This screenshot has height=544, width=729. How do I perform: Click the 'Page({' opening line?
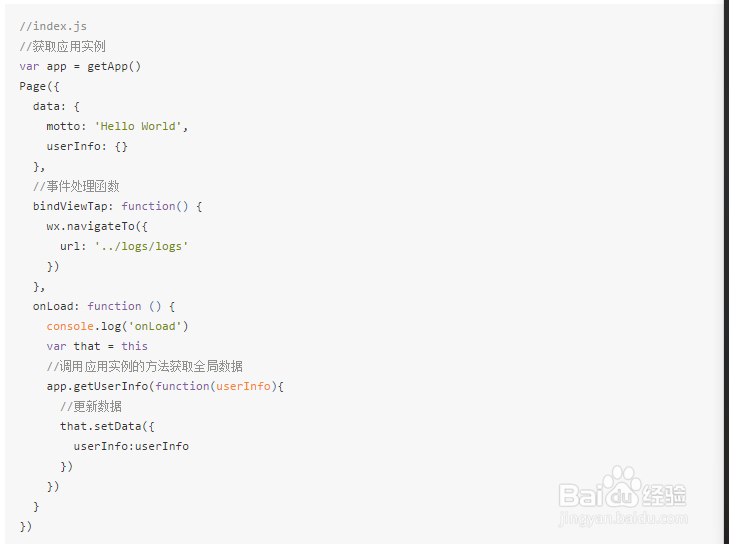pyautogui.click(x=39, y=86)
